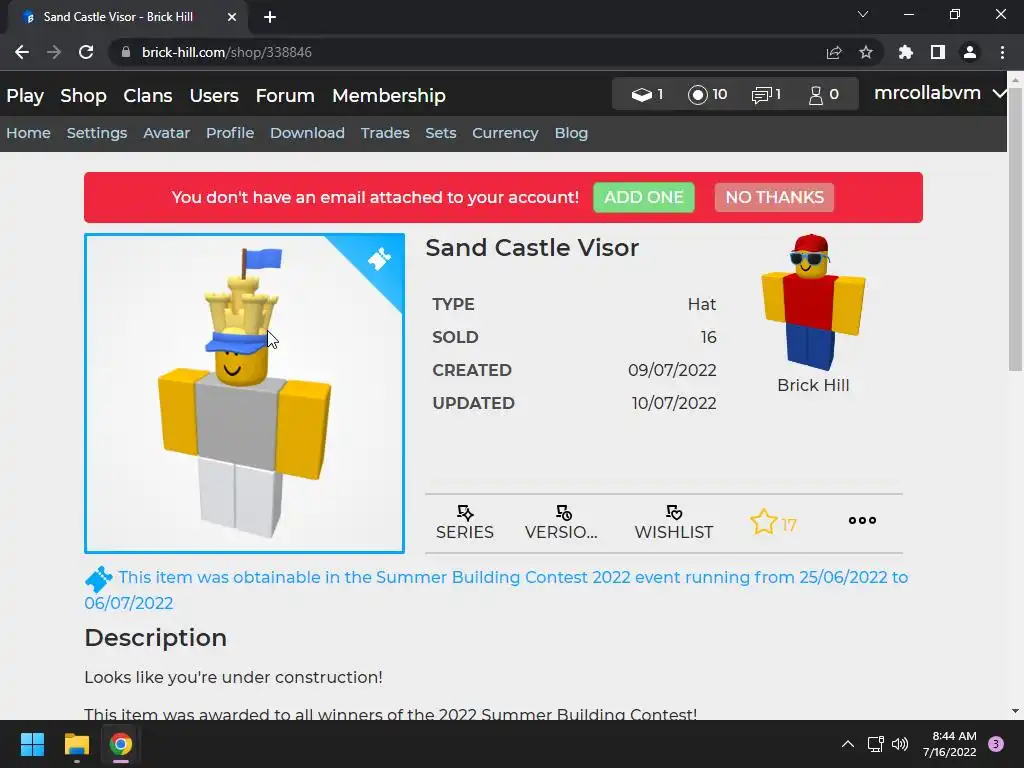Favorite the item with the star icon

click(763, 522)
